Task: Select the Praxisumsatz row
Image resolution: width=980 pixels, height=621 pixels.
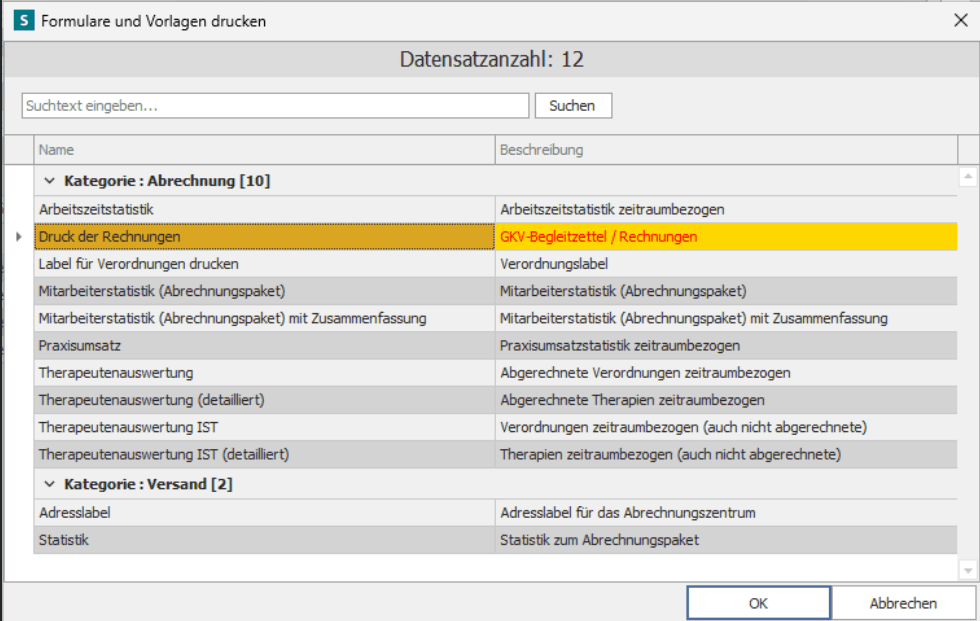Action: tap(496, 345)
